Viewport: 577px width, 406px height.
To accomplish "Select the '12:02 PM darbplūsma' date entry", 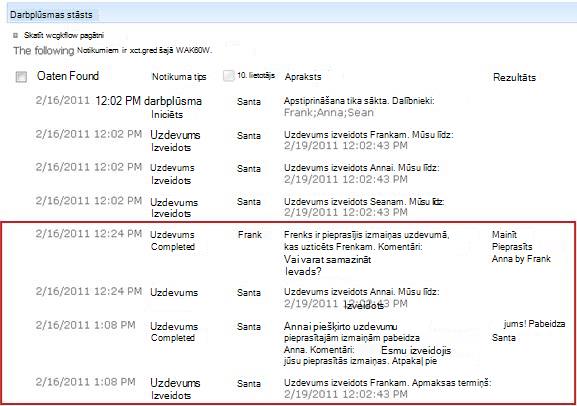I will click(148, 101).
